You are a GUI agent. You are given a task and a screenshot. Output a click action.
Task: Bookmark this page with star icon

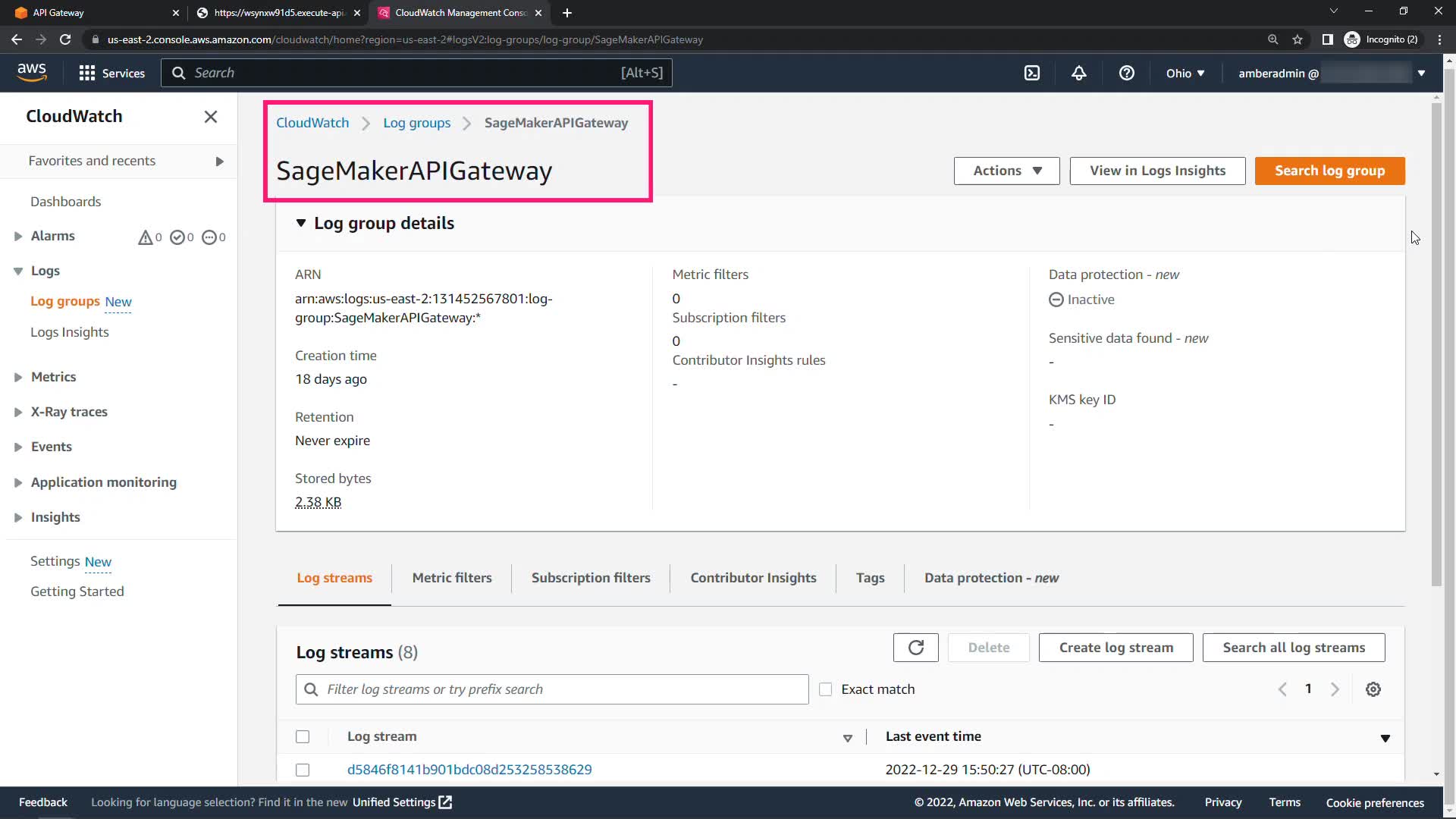point(1298,39)
